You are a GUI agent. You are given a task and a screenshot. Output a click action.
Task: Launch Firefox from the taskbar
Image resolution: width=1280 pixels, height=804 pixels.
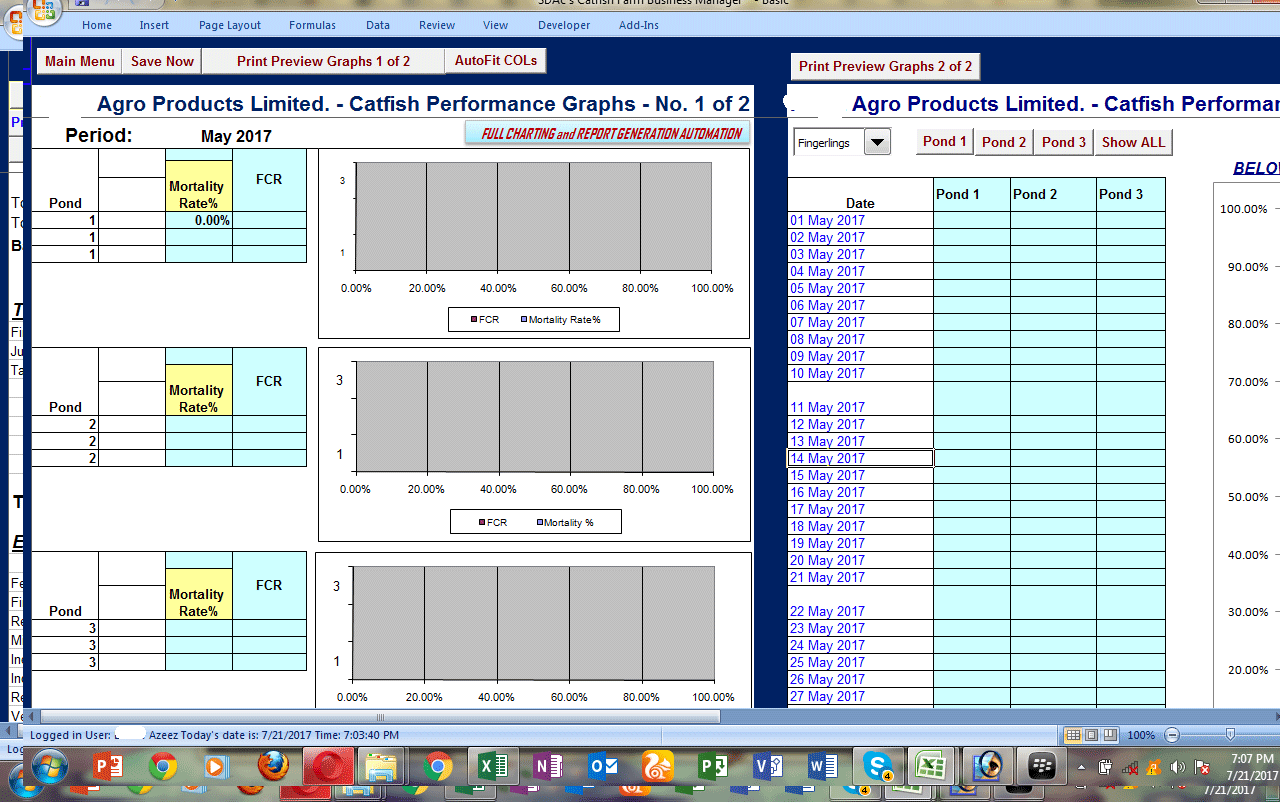coord(272,767)
